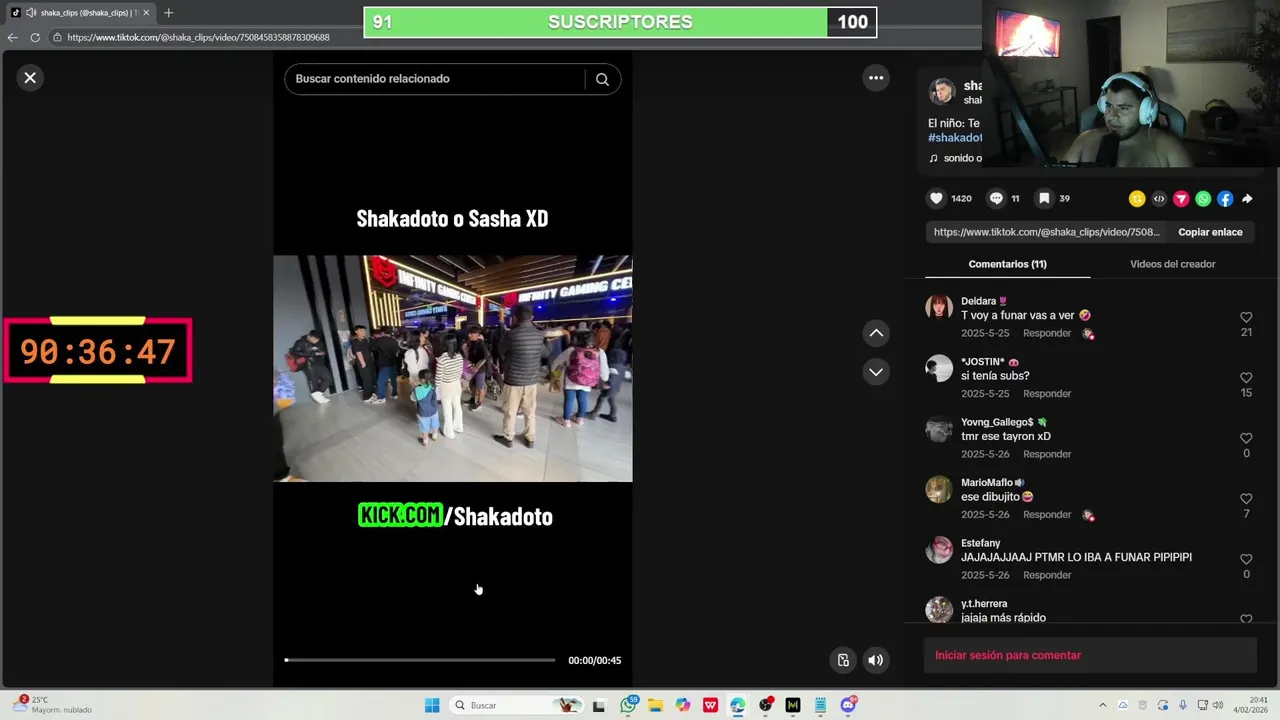Open WhatsApp from the taskbar
The image size is (1280, 720).
click(x=628, y=705)
